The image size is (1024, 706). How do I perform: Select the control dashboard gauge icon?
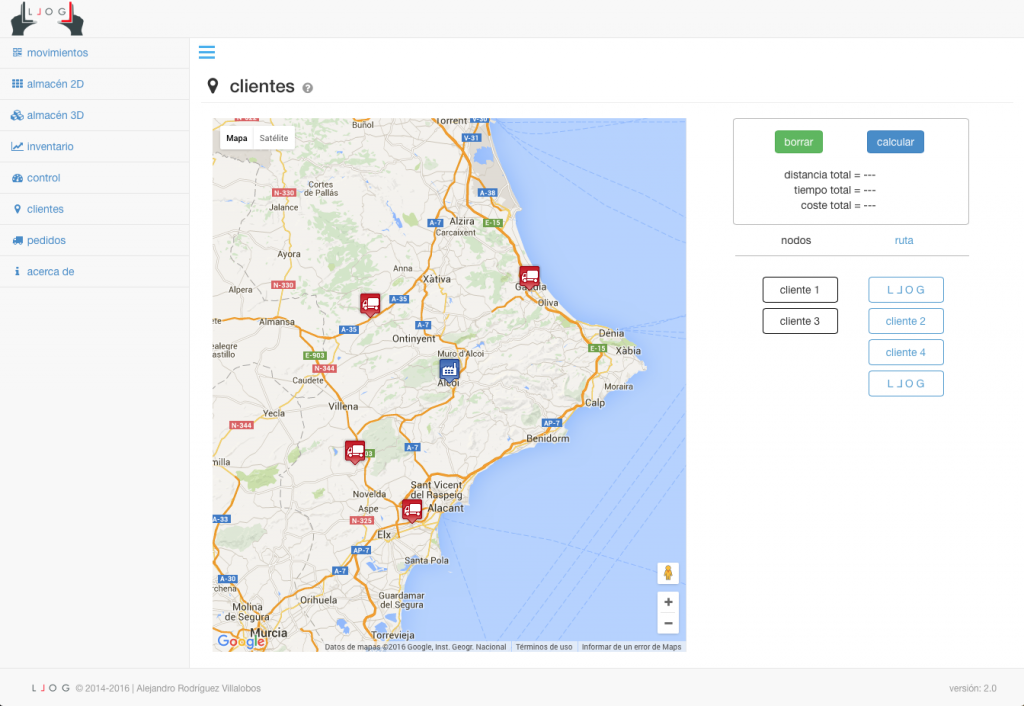[x=17, y=177]
